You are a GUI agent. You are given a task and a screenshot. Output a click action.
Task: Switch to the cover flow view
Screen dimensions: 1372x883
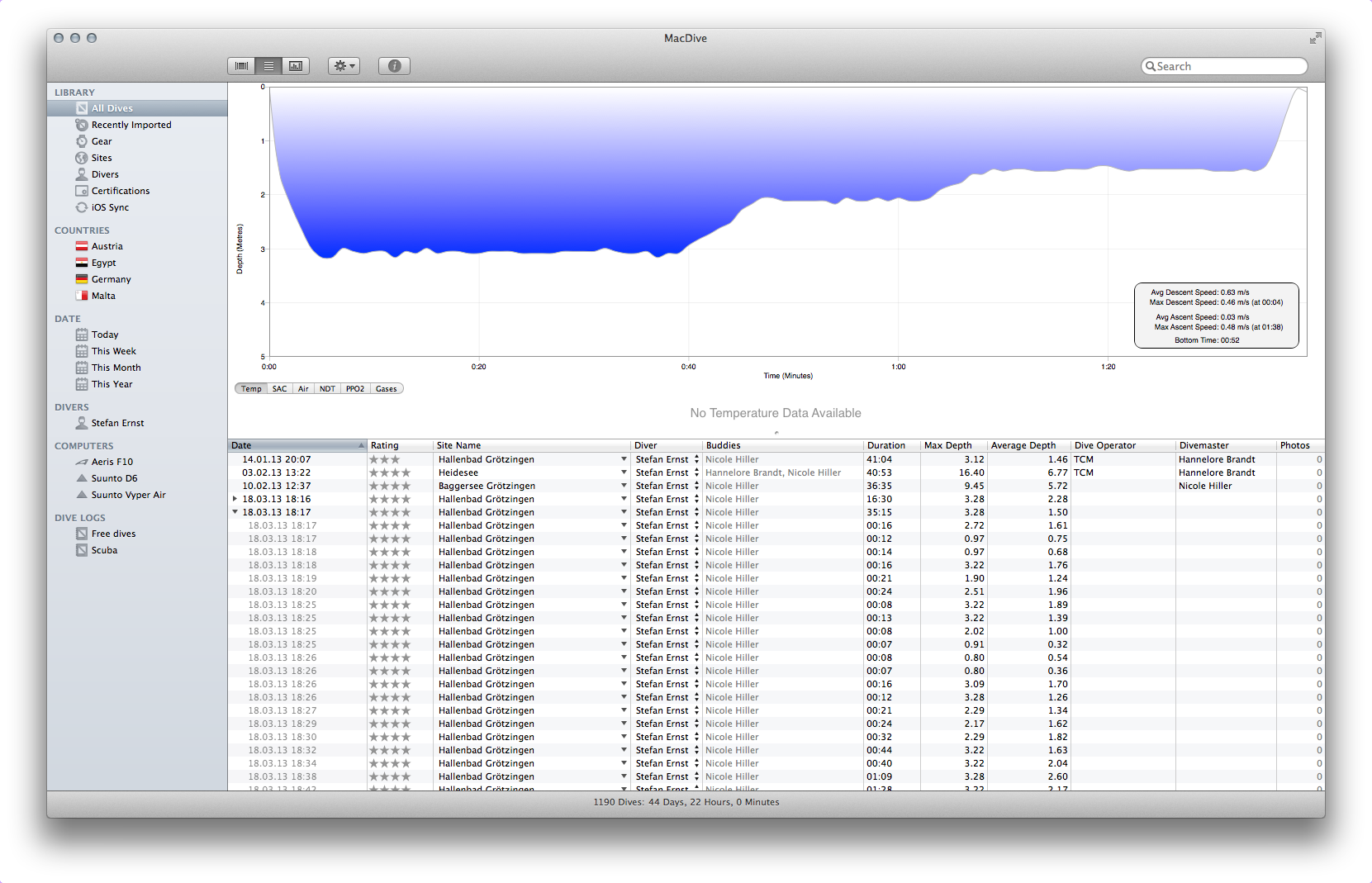pos(241,66)
